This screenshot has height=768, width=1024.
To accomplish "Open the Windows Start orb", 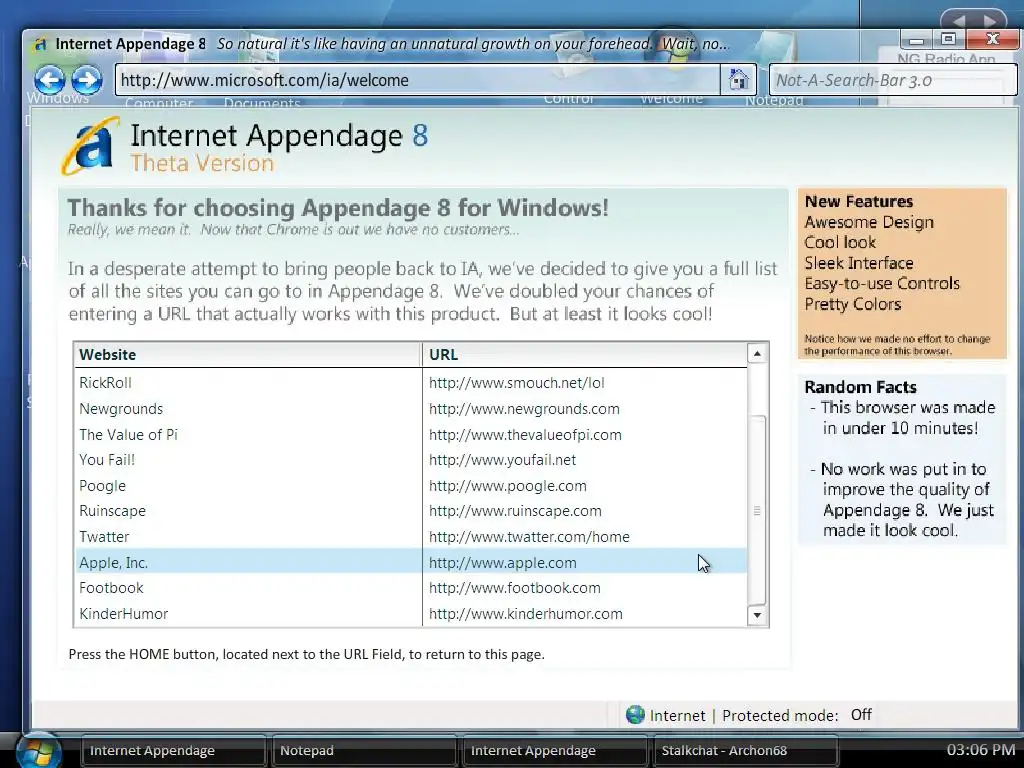I will point(39,750).
